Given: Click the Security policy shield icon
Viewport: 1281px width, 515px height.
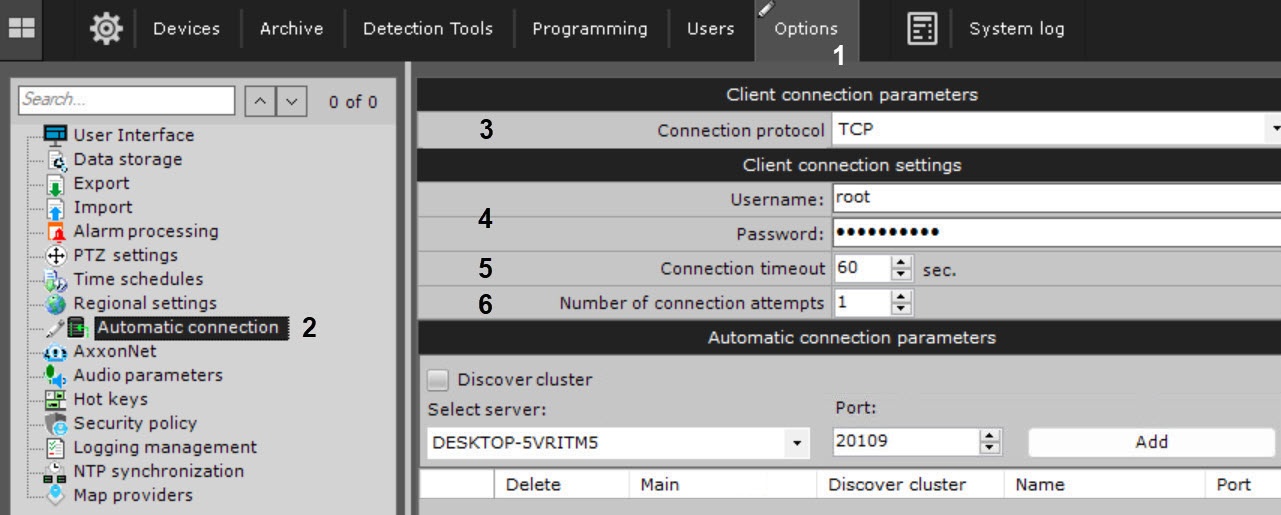Looking at the screenshot, I should (x=56, y=424).
